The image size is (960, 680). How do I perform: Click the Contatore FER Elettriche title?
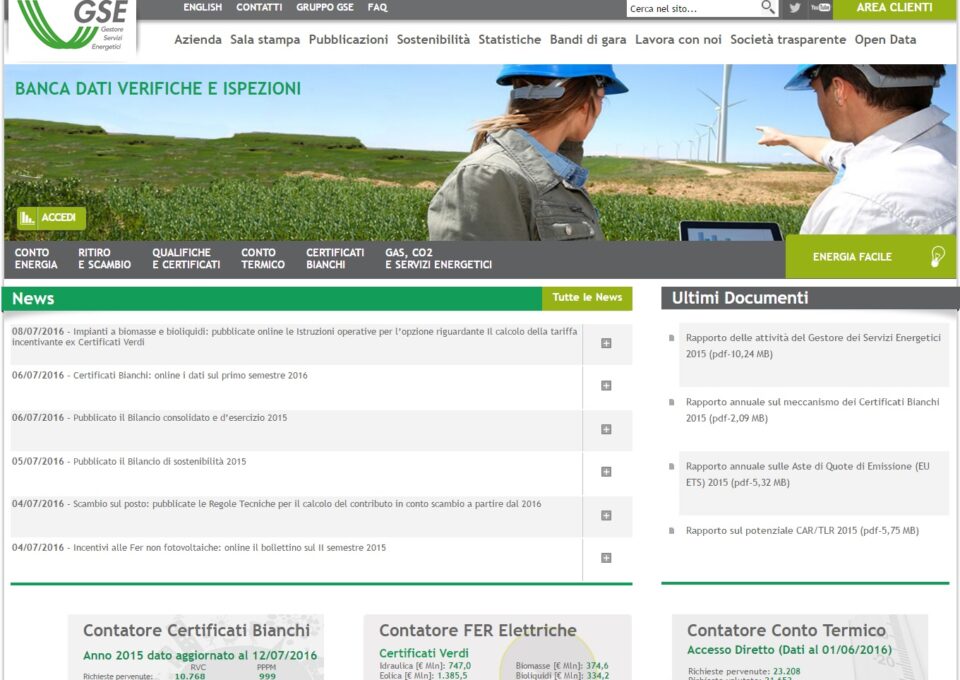(478, 630)
